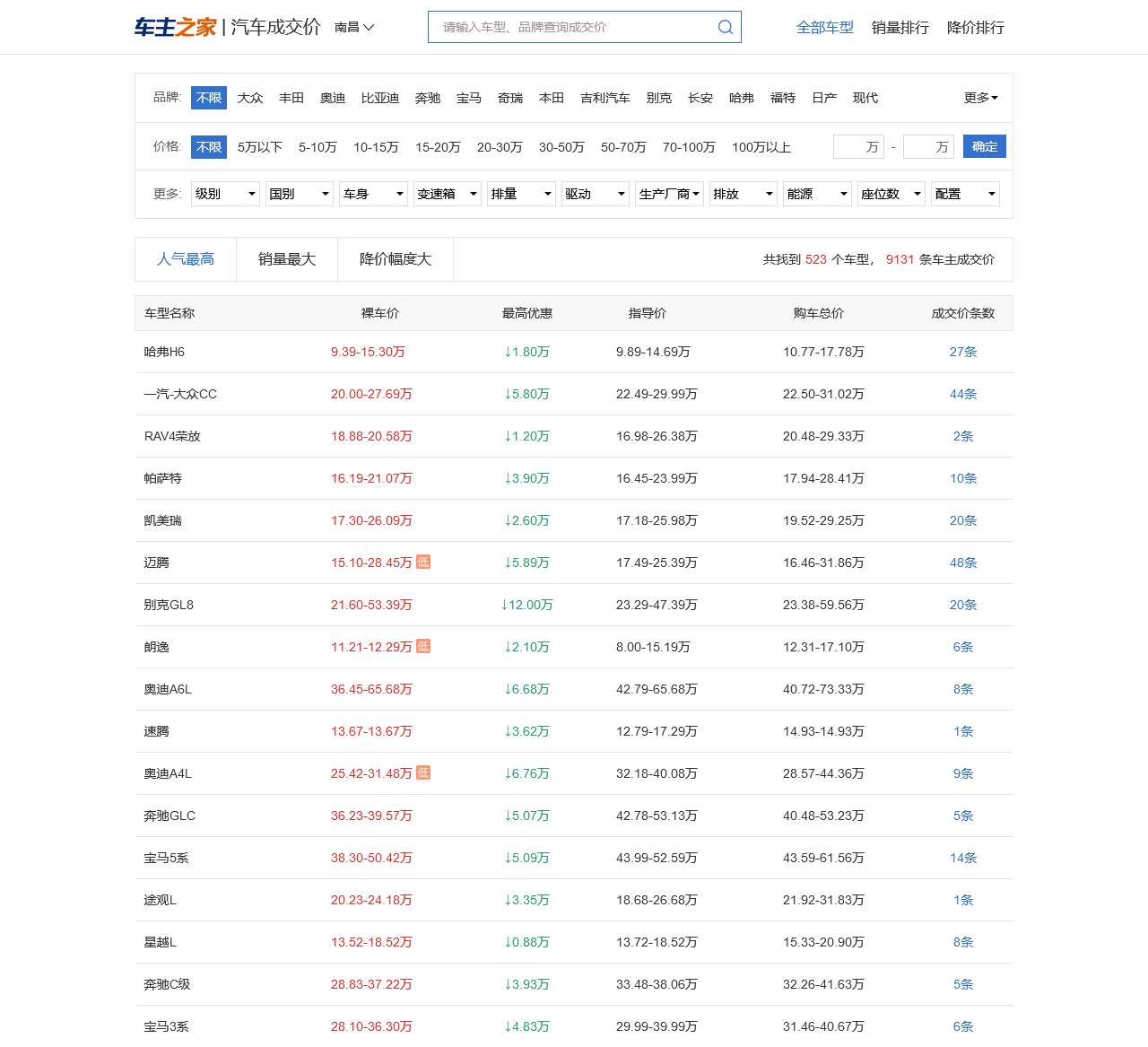Click the 低 badge in 奥迪A4L row
This screenshot has width=1148, height=1047.
pos(423,772)
